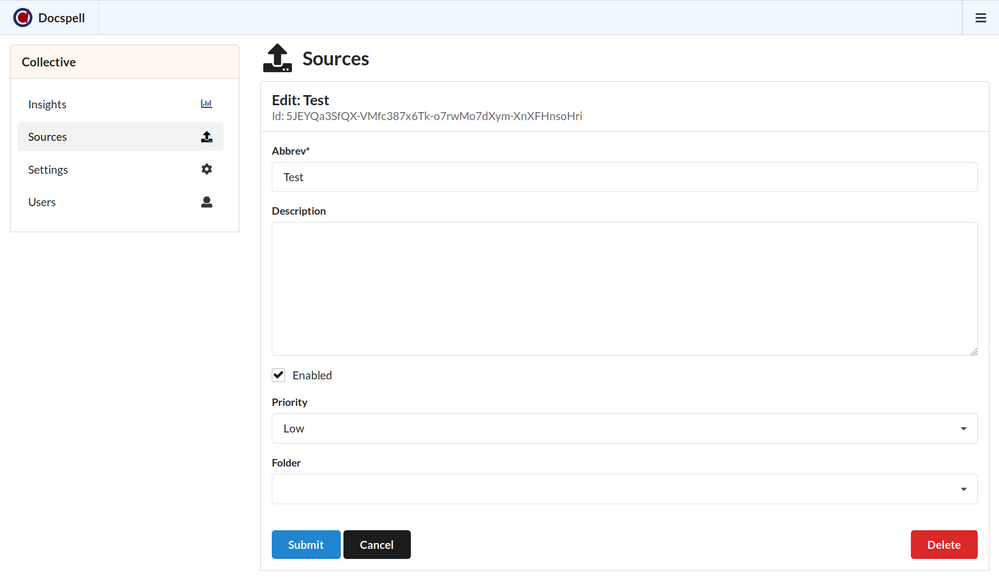
Task: Uncheck the Enabled checkbox
Action: coord(279,375)
